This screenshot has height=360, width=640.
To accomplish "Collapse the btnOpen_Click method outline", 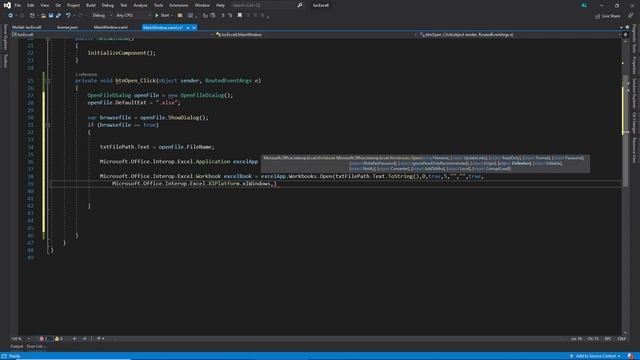I will click(x=48, y=81).
